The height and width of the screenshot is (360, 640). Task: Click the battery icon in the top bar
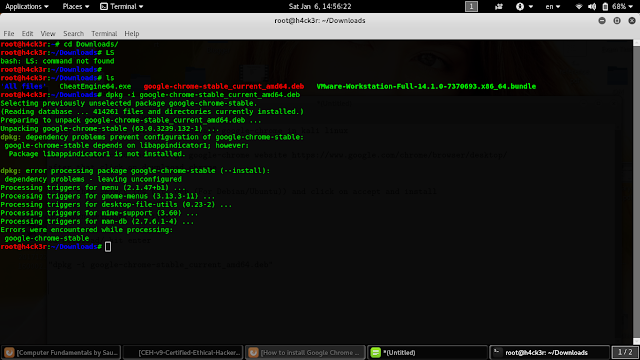pos(605,7)
